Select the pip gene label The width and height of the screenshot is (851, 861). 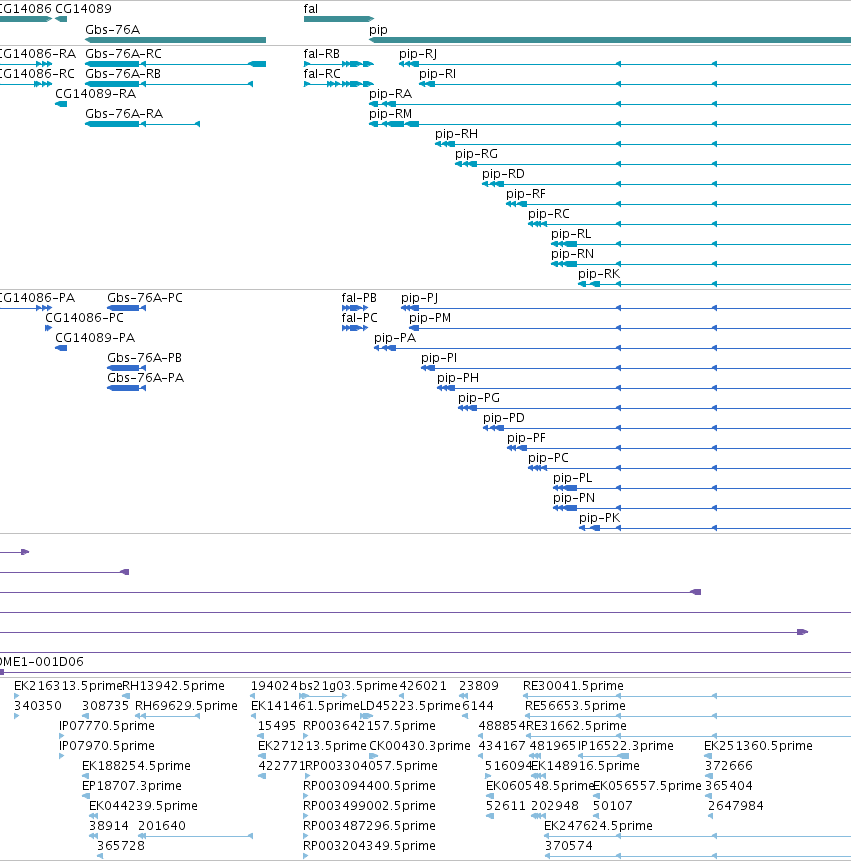coord(378,30)
